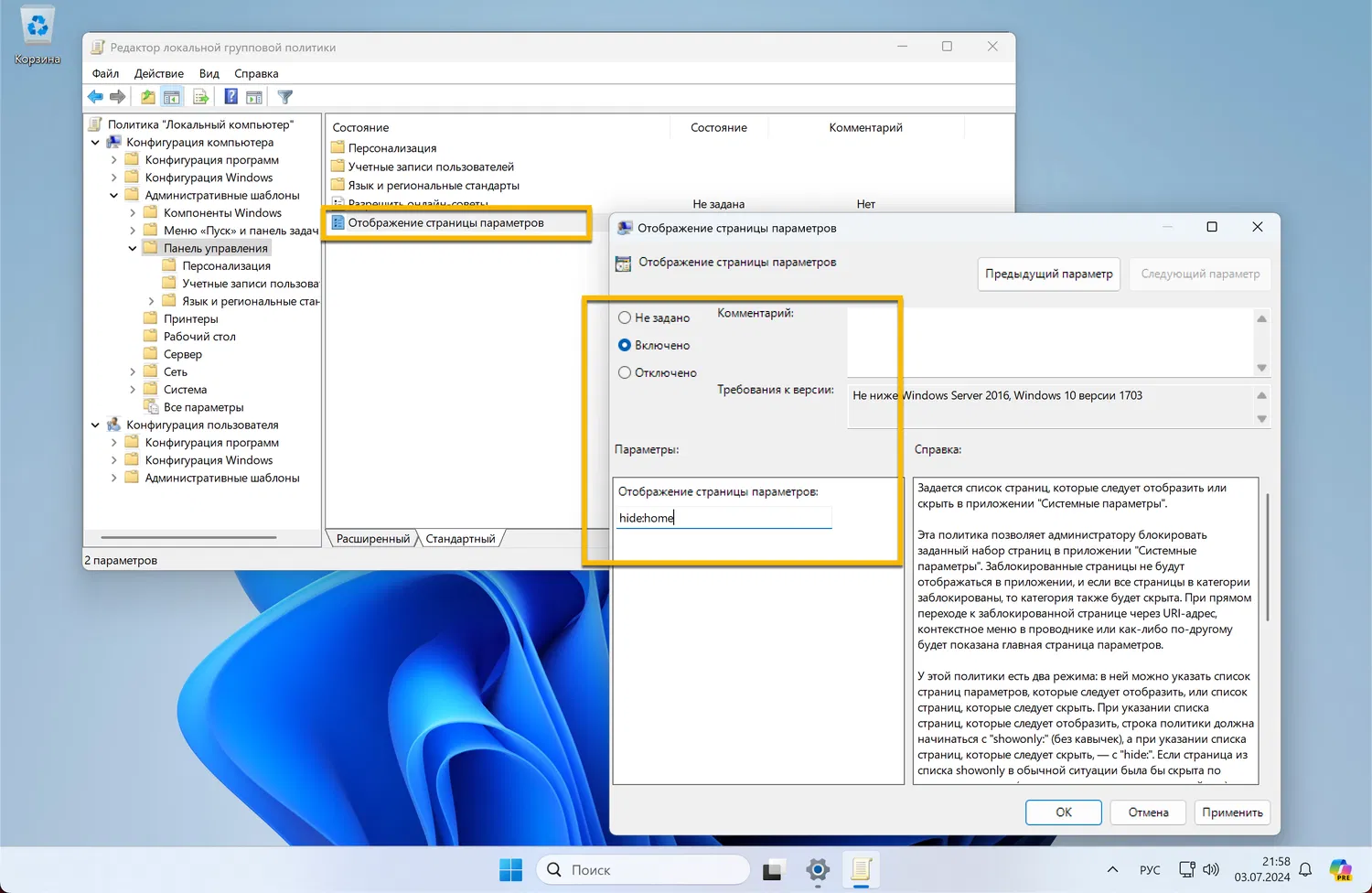Switch to the Расширенный tab

tap(373, 539)
